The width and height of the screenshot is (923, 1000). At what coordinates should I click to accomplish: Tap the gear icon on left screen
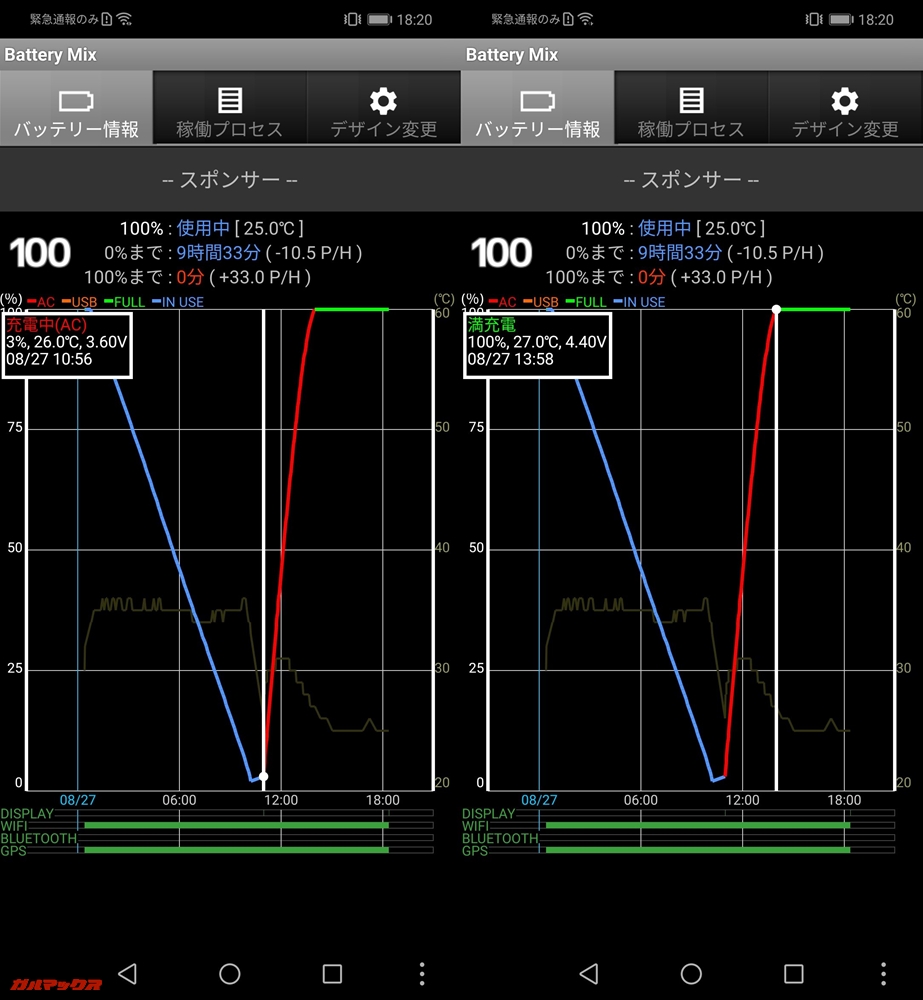click(x=384, y=100)
